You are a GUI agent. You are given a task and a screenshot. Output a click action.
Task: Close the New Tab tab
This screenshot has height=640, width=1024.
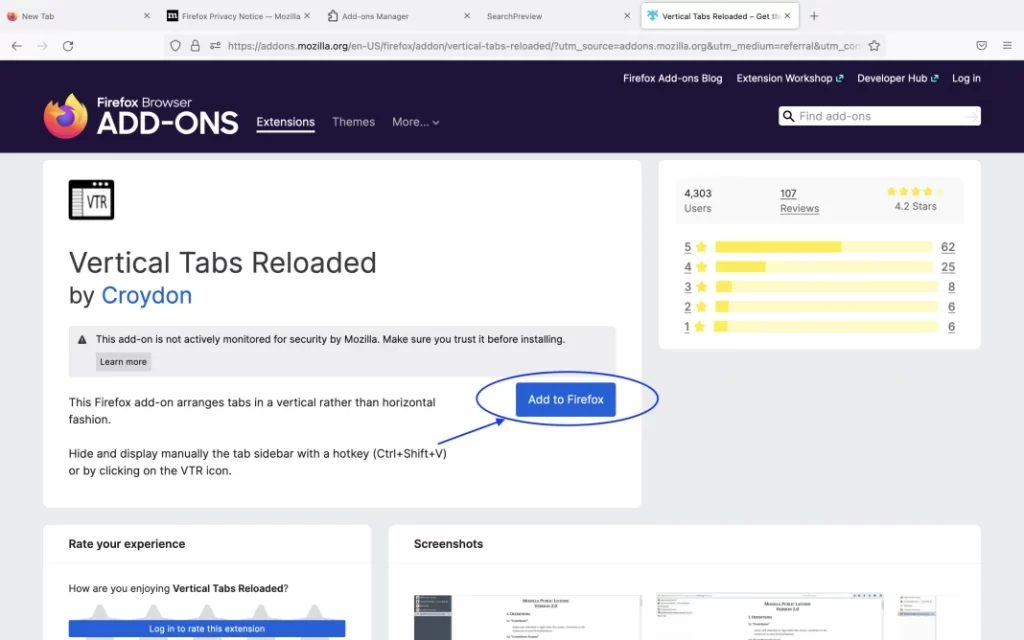(146, 16)
